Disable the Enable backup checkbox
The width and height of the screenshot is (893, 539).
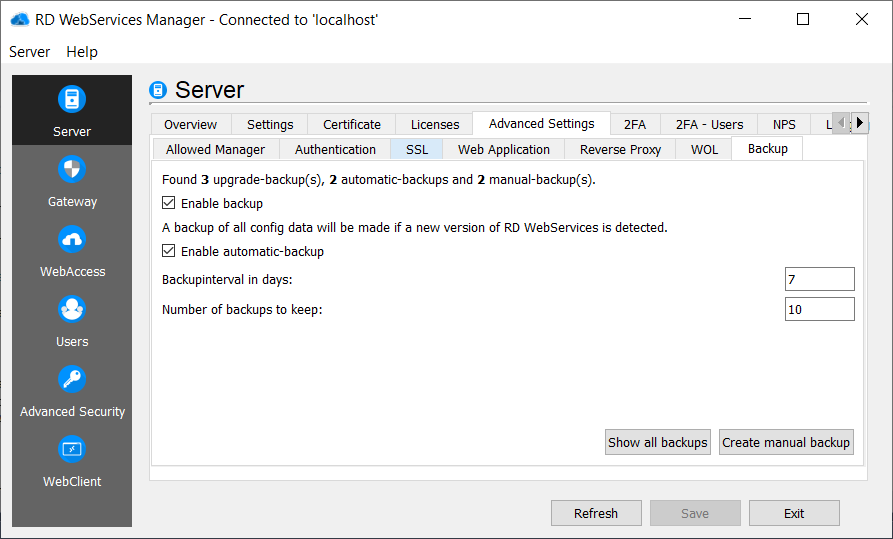pyautogui.click(x=169, y=203)
